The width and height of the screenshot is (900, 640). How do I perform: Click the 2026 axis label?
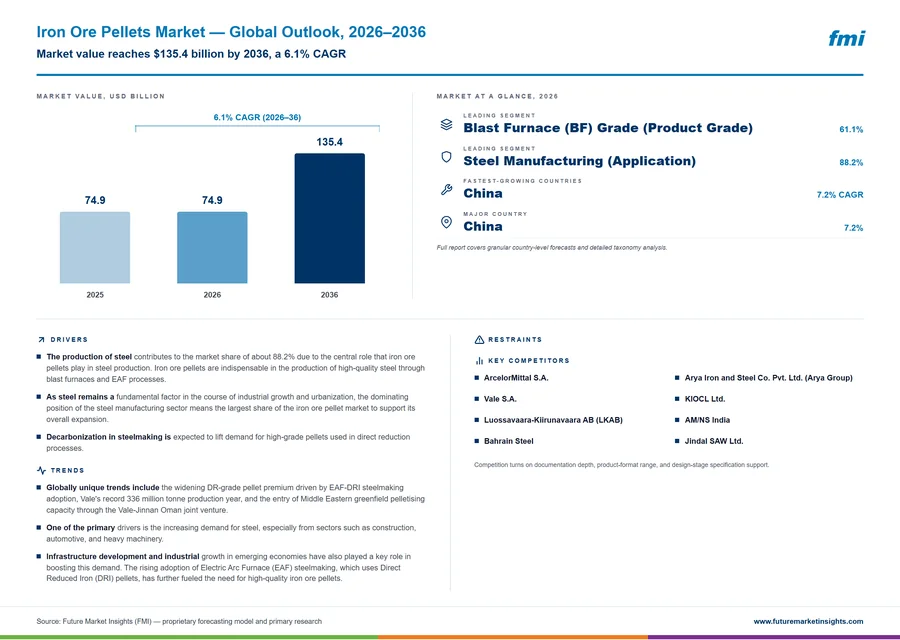(212, 295)
